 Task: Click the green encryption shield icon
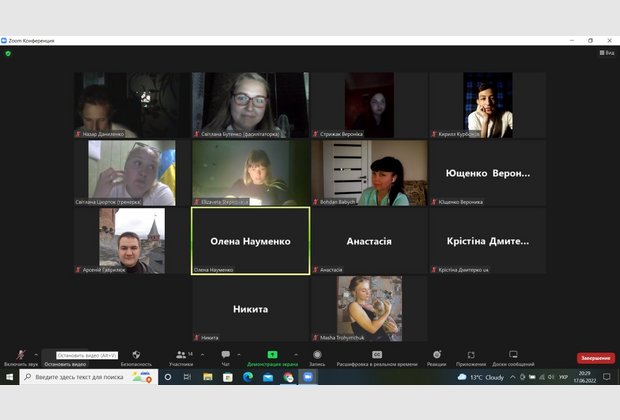click(x=8, y=53)
